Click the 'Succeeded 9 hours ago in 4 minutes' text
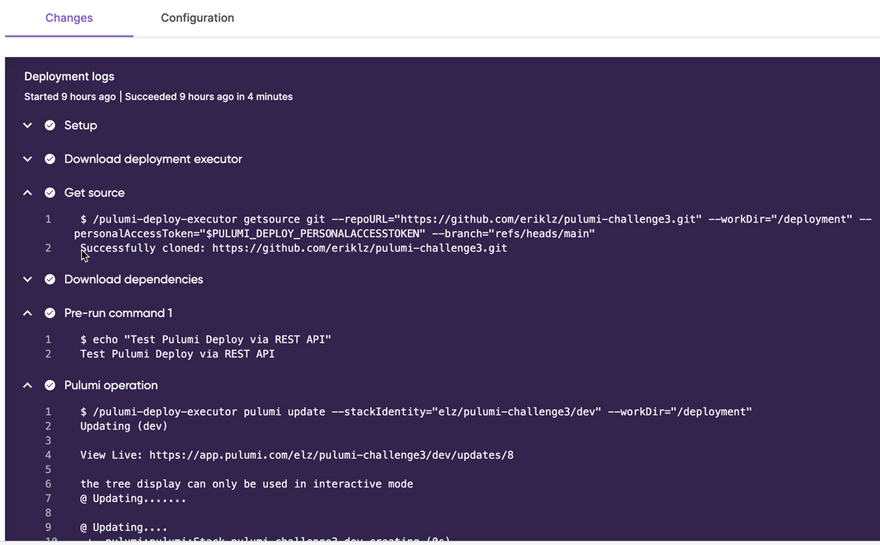 click(x=209, y=97)
